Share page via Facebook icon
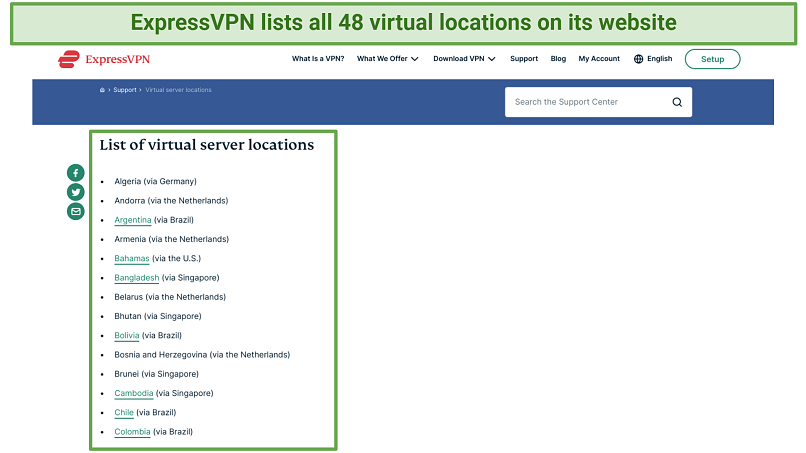This screenshot has width=806, height=453. coord(76,173)
